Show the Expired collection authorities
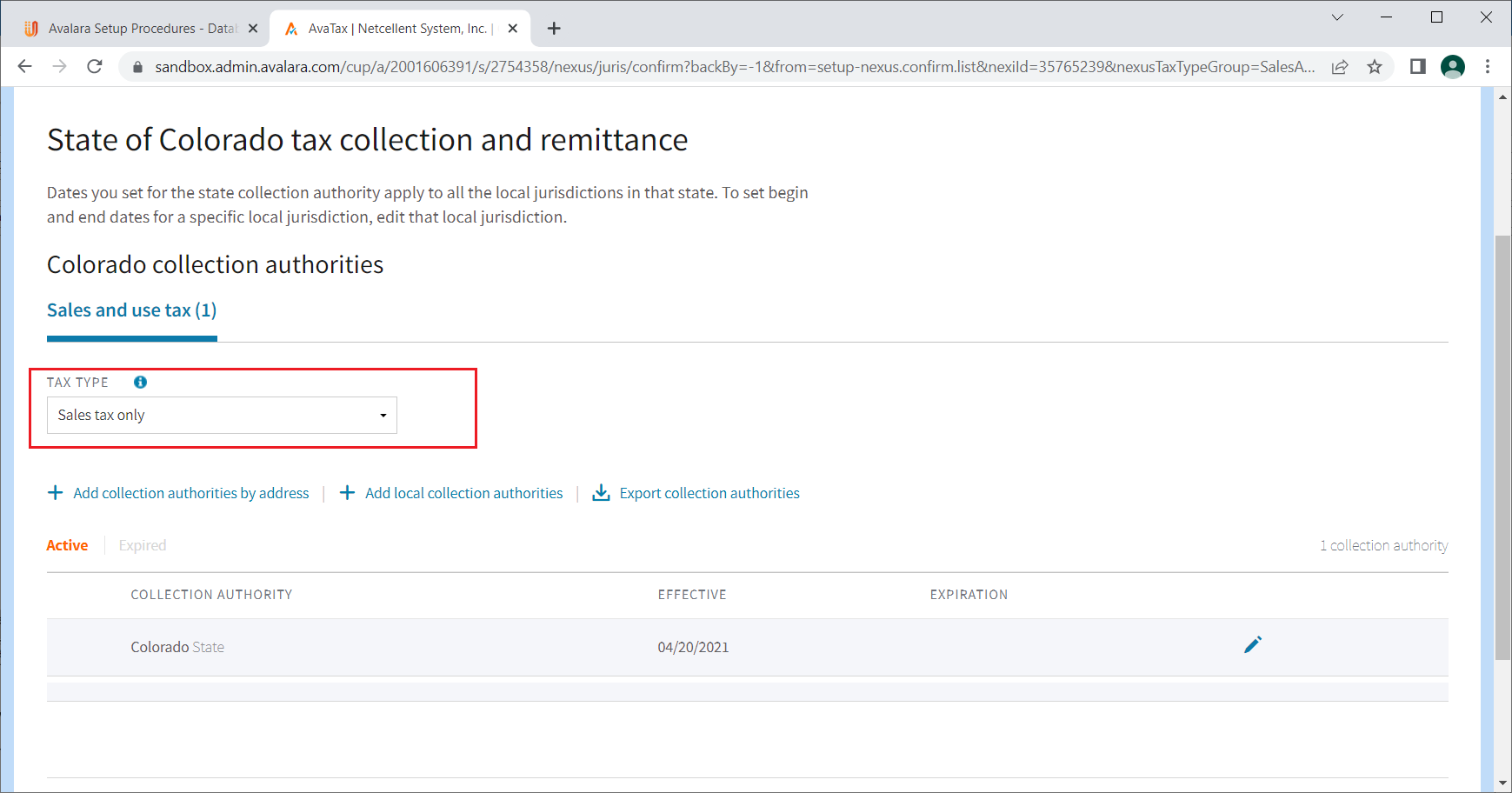 [143, 545]
